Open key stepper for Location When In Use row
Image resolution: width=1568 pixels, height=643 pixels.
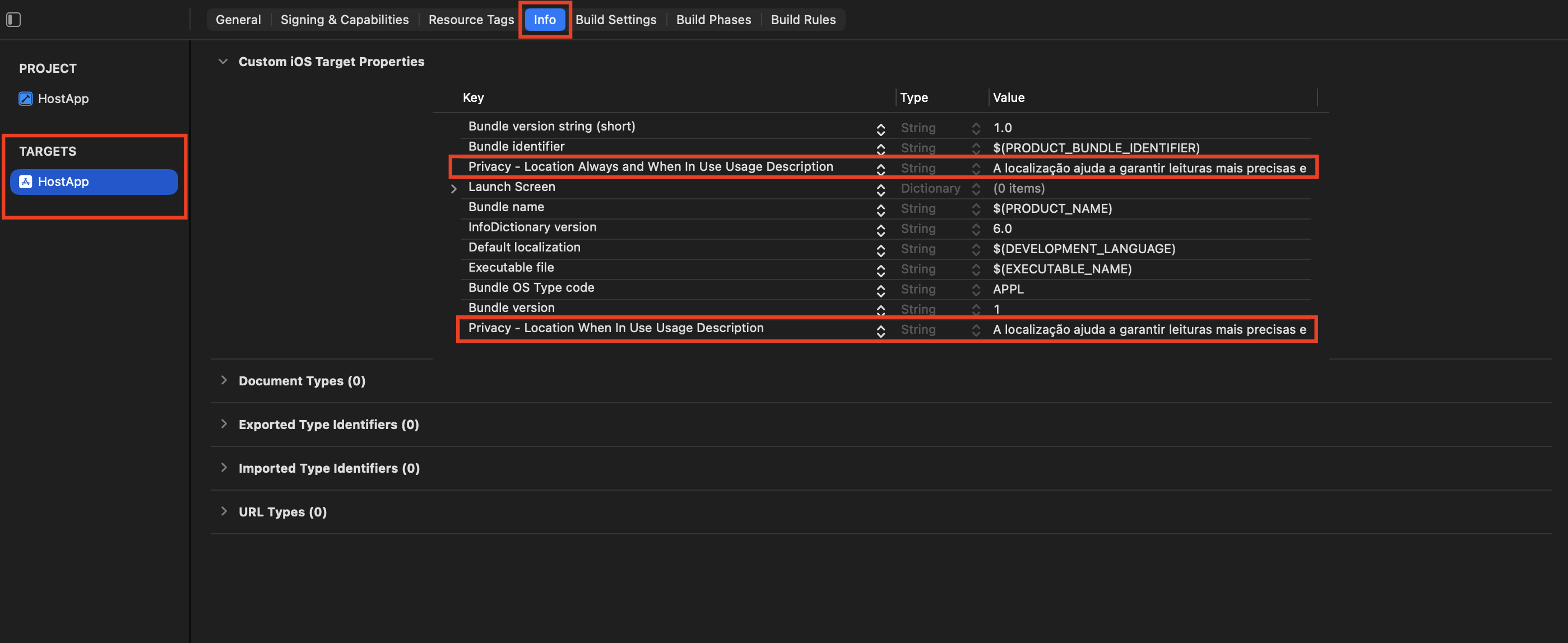point(881,331)
